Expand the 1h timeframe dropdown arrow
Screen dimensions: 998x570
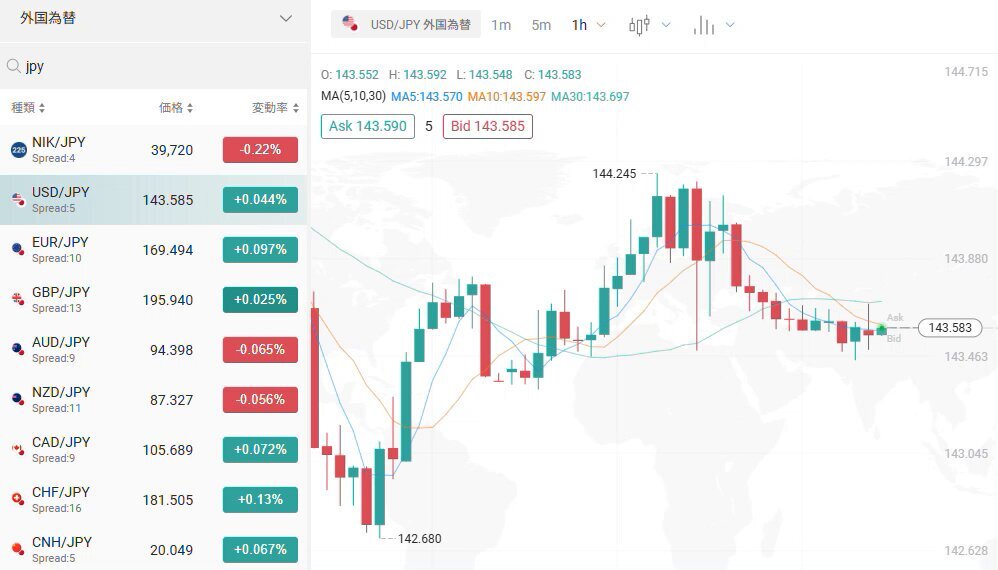tap(601, 25)
